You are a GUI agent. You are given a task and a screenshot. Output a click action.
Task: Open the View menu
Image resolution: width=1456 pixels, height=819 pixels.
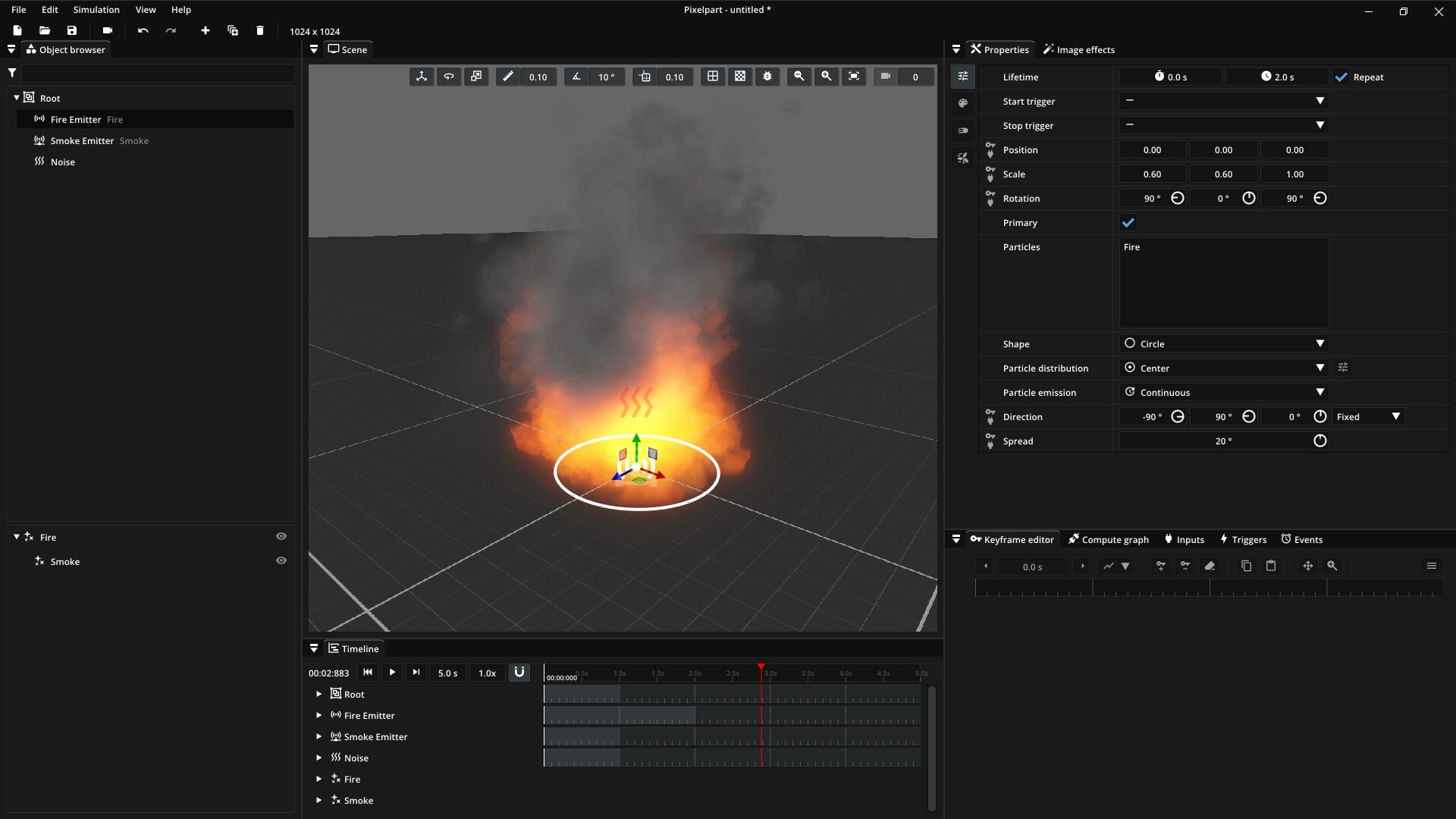[x=146, y=10]
